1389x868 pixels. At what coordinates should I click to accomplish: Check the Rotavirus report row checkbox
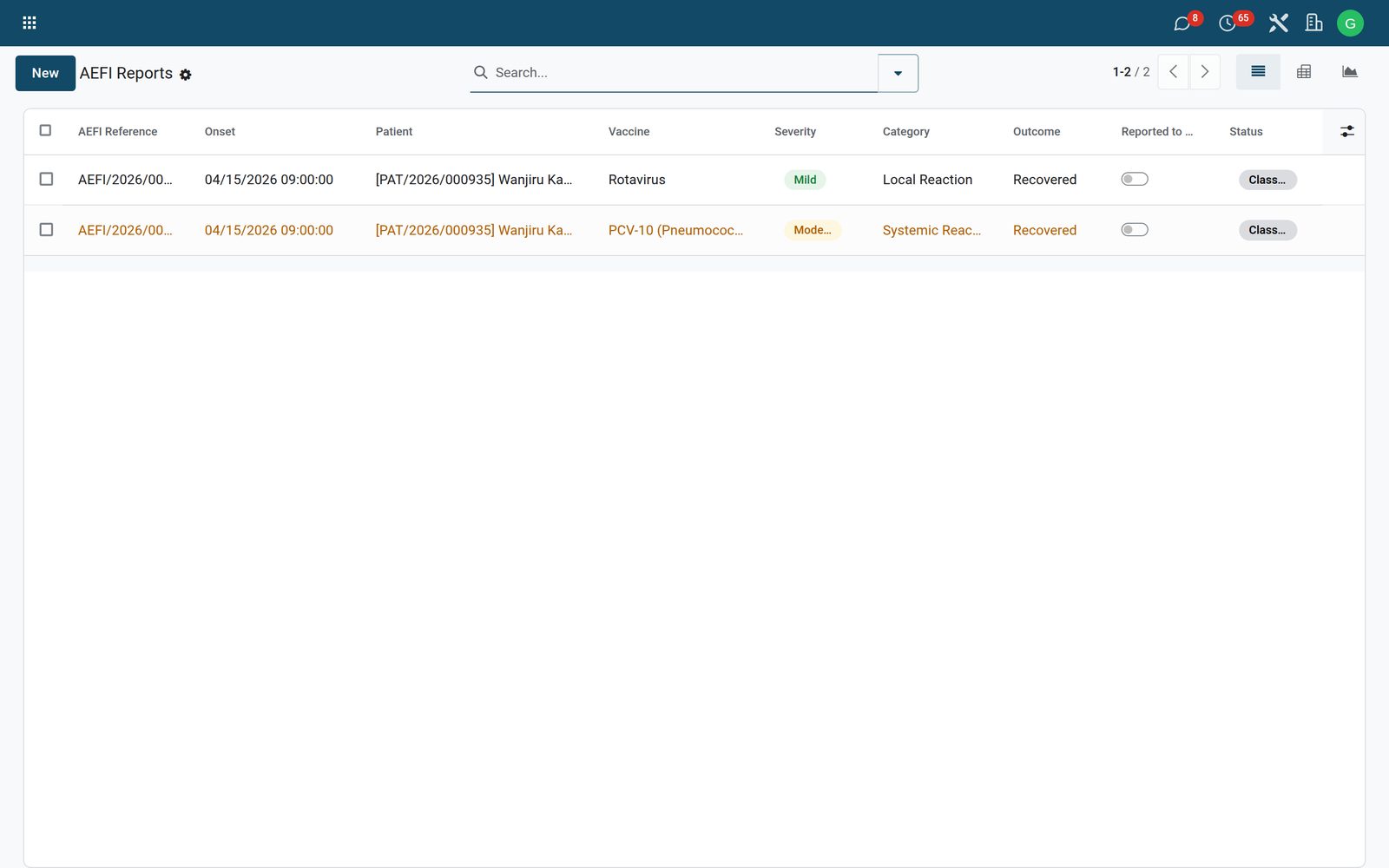pos(46,179)
